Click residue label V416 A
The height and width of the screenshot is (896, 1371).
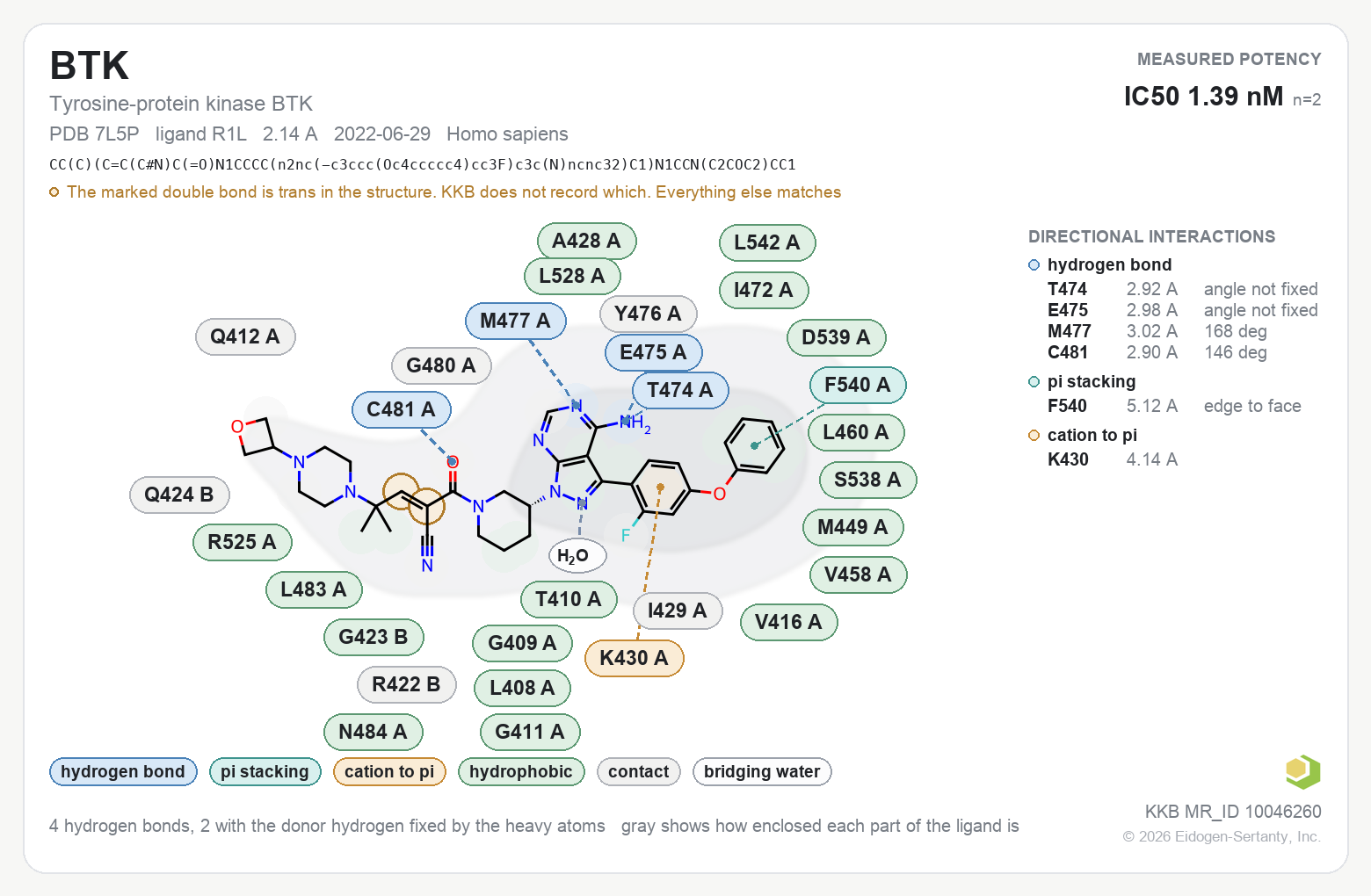click(x=788, y=622)
